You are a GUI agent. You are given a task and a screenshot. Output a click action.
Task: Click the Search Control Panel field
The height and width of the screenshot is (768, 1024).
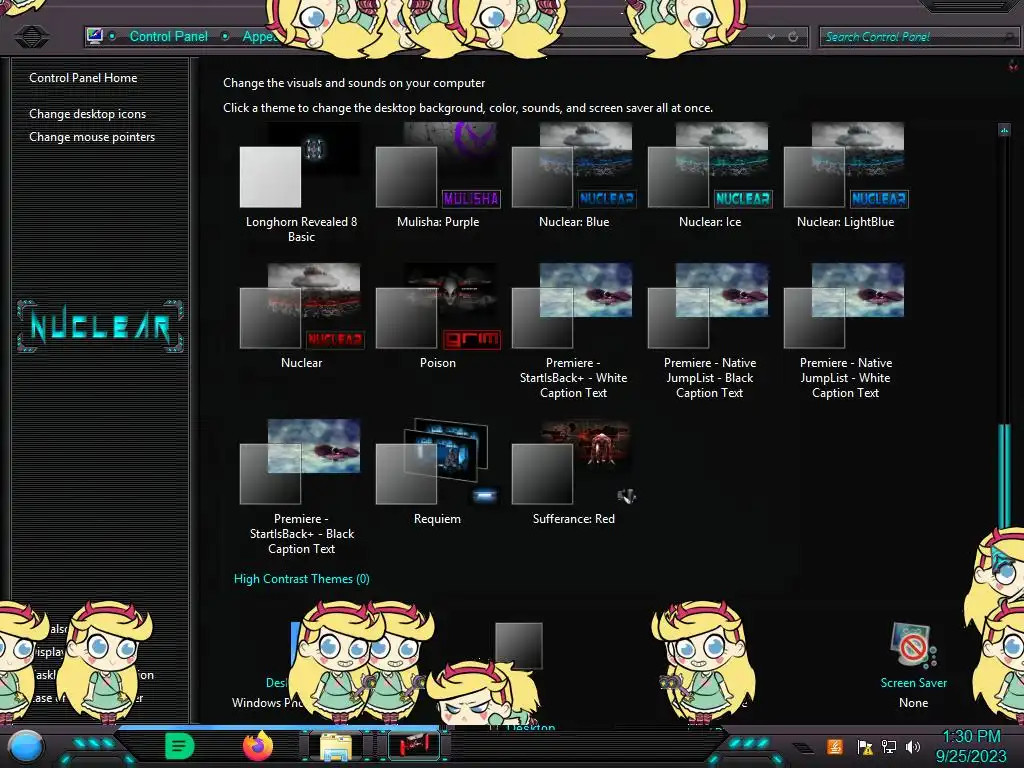918,37
